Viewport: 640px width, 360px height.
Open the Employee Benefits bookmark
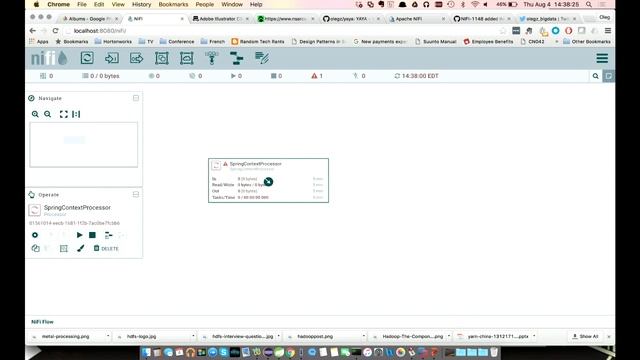[488, 42]
